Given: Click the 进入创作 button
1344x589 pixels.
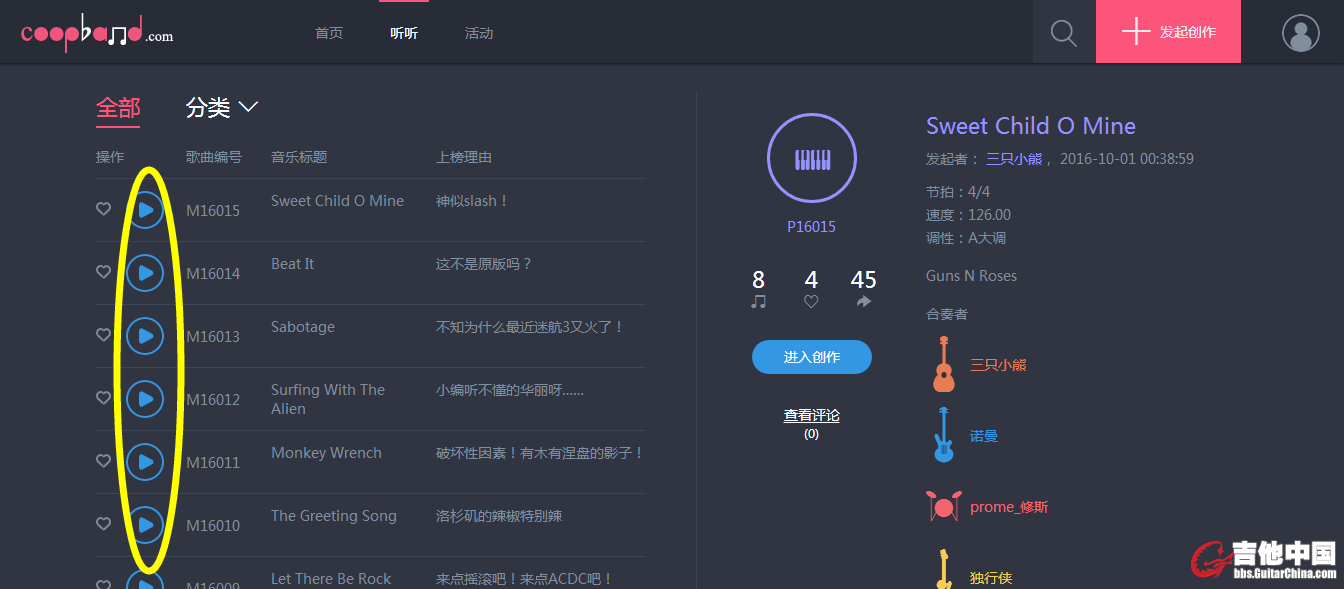Looking at the screenshot, I should coord(812,357).
